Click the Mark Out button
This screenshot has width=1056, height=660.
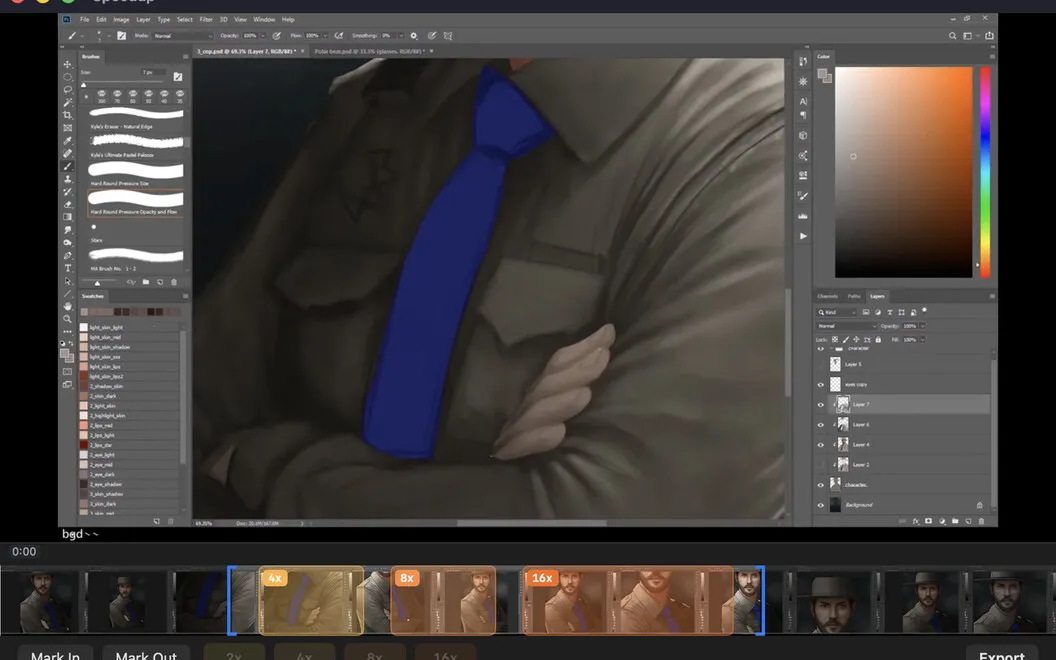click(x=146, y=653)
